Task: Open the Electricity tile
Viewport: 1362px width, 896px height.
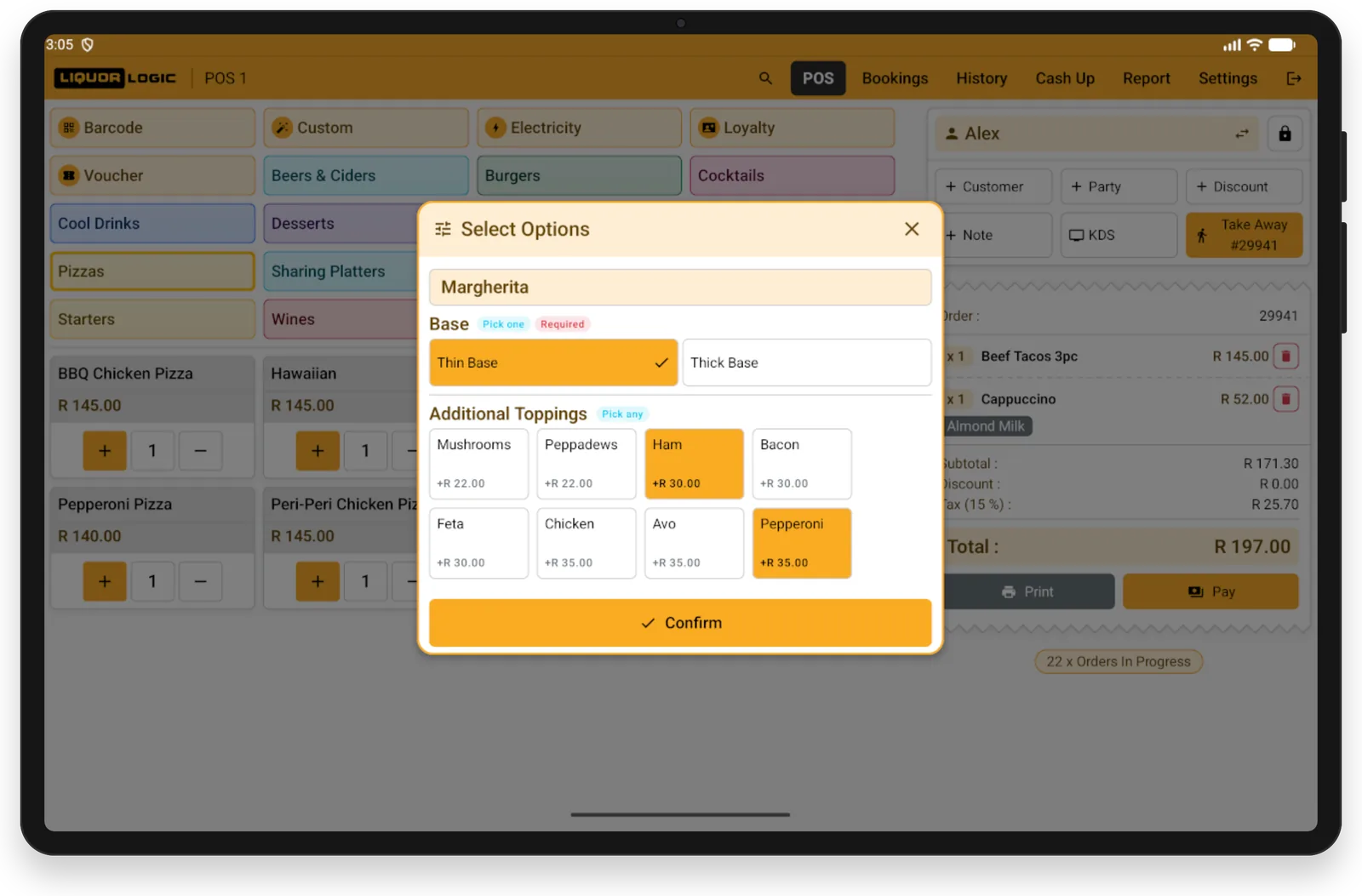Action: 579,128
